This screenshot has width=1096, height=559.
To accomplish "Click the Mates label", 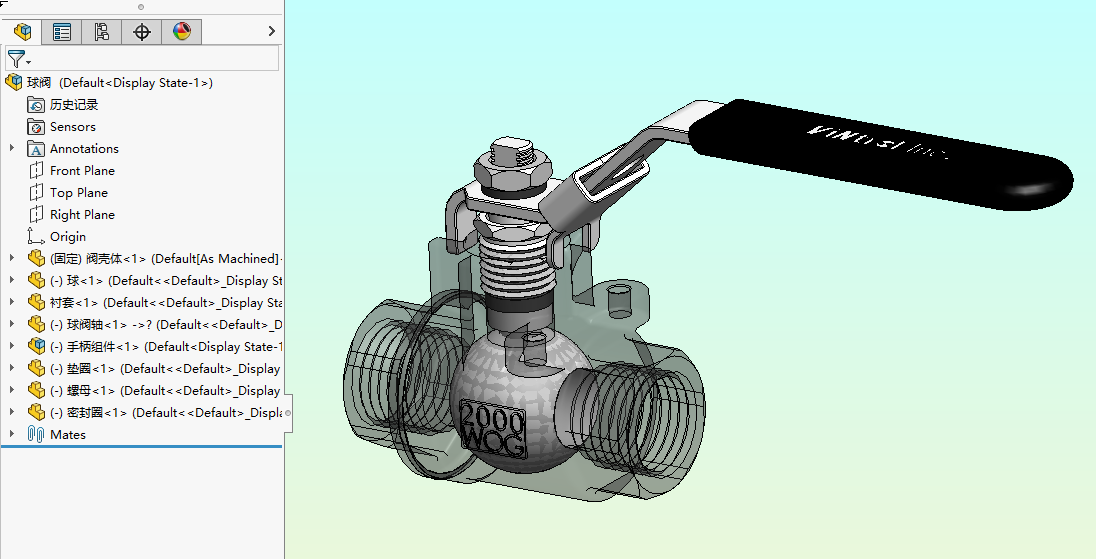I will pos(68,435).
